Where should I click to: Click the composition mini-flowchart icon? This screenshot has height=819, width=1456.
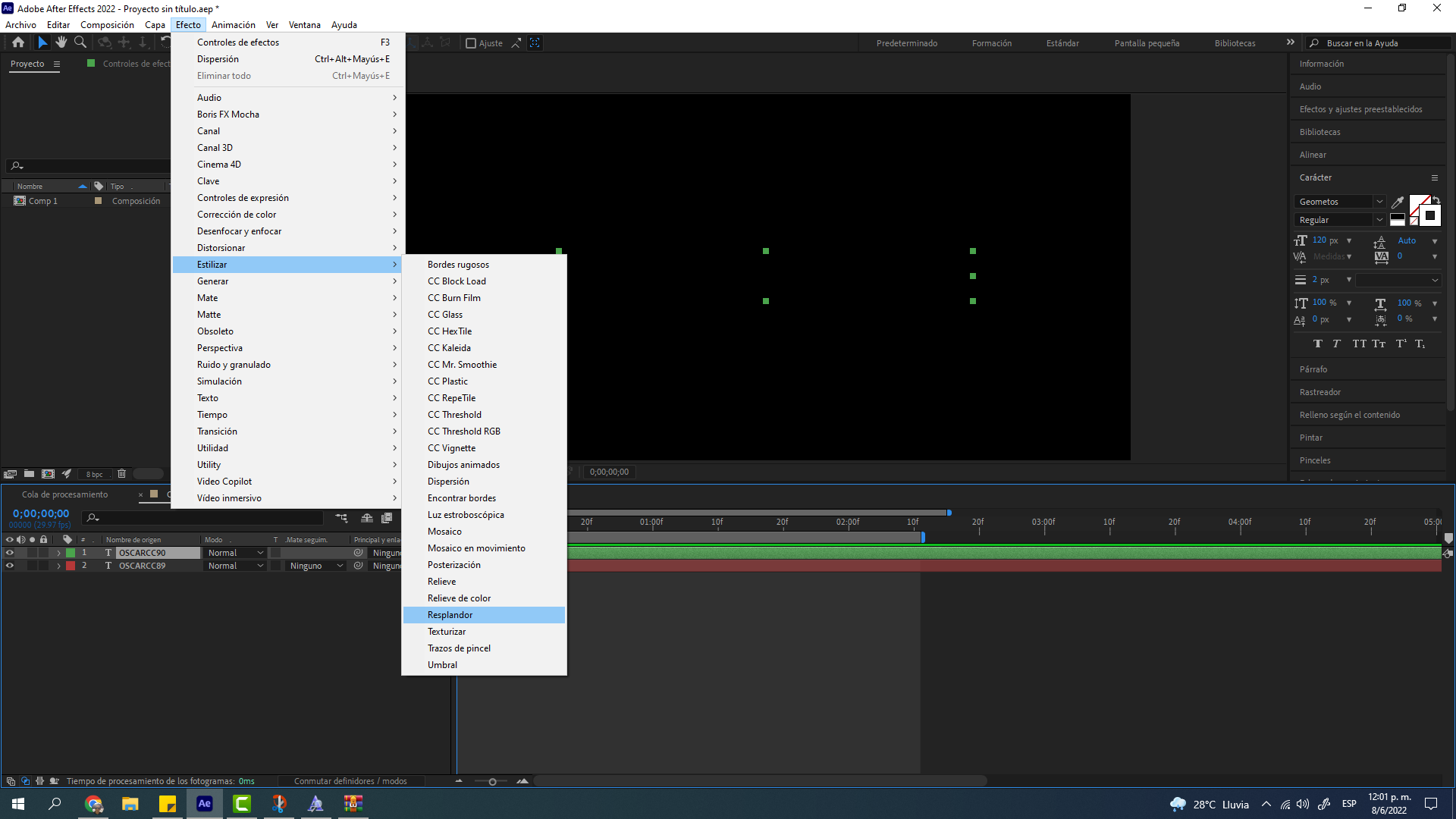341,518
